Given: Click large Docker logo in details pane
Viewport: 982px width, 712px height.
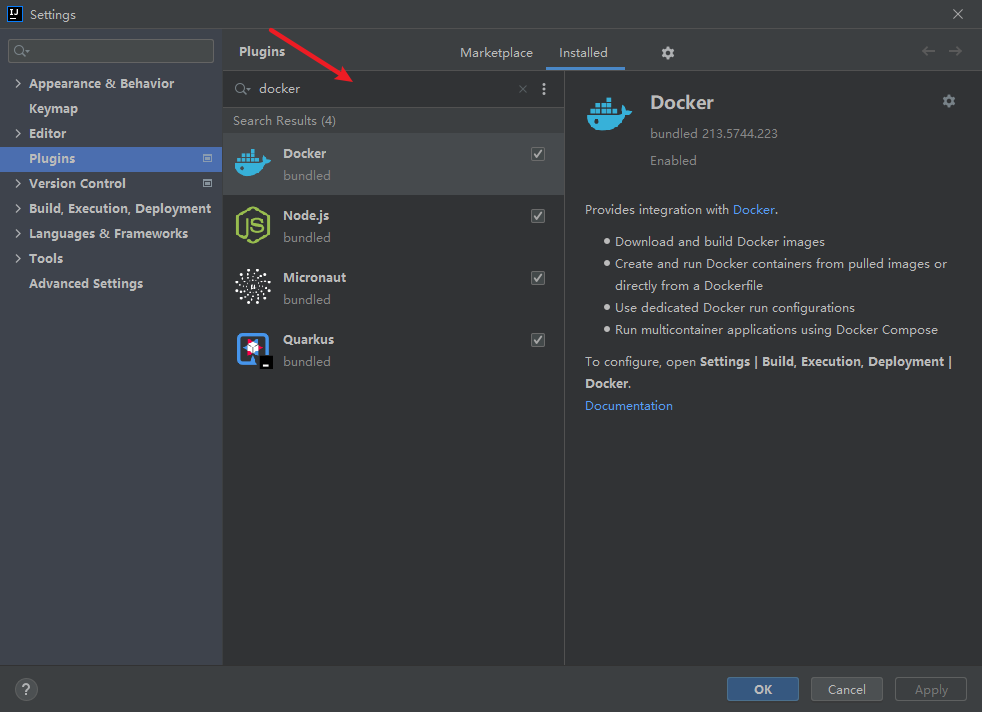Looking at the screenshot, I should pyautogui.click(x=609, y=115).
